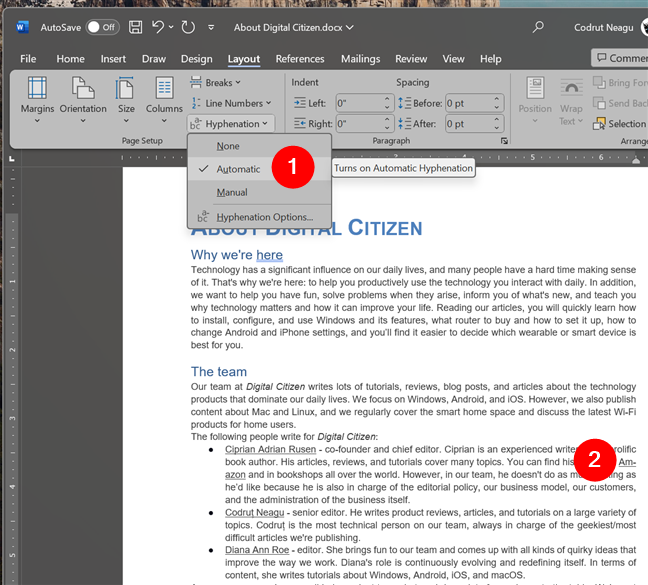648x585 pixels.
Task: Click the Indent Right icon
Action: pos(300,124)
